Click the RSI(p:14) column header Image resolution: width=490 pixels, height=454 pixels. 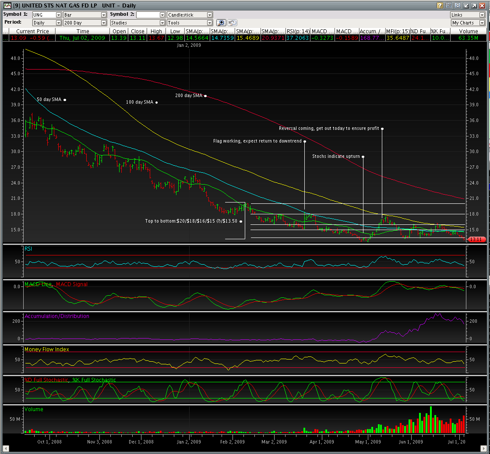pos(298,31)
